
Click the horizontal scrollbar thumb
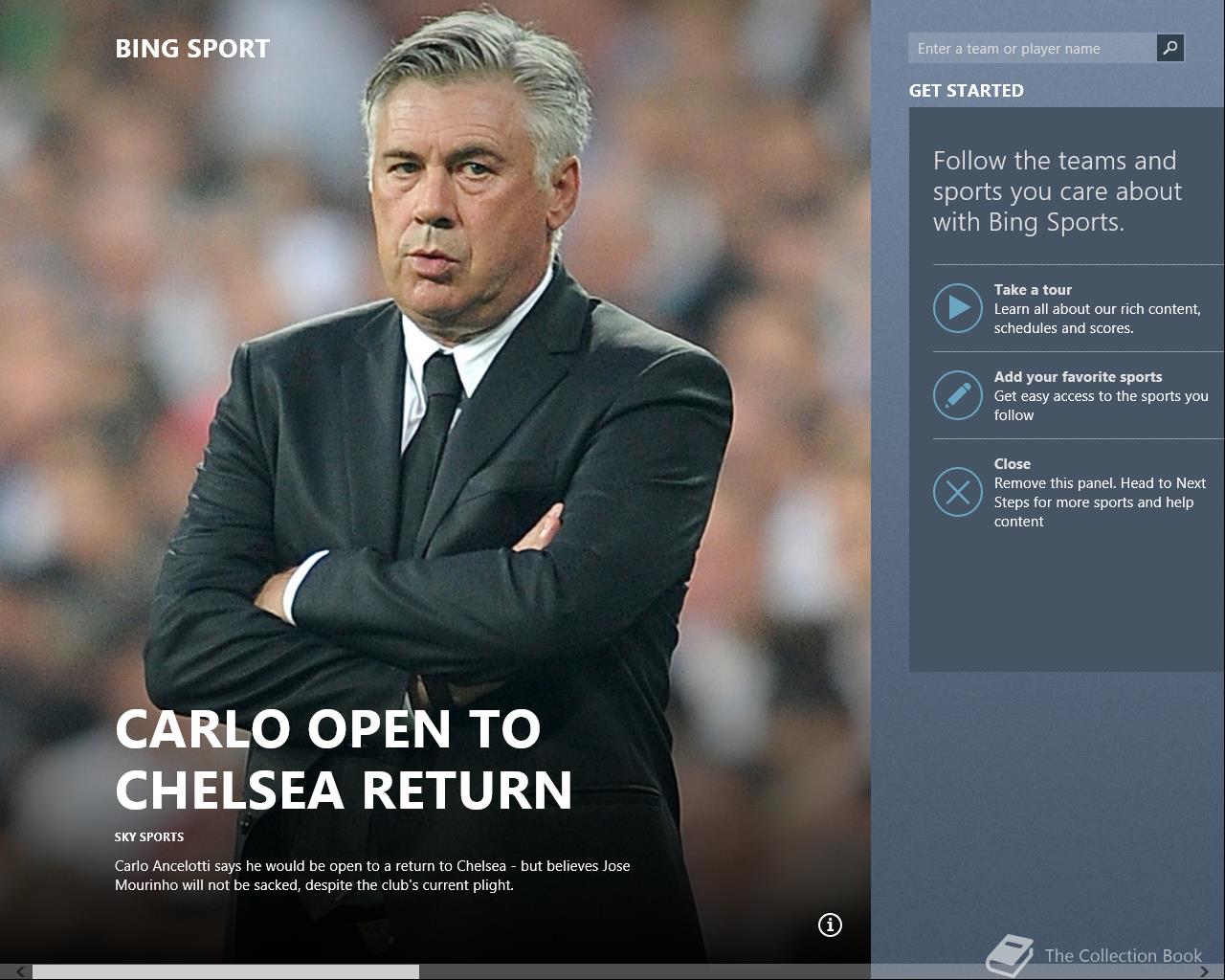[x=226, y=971]
